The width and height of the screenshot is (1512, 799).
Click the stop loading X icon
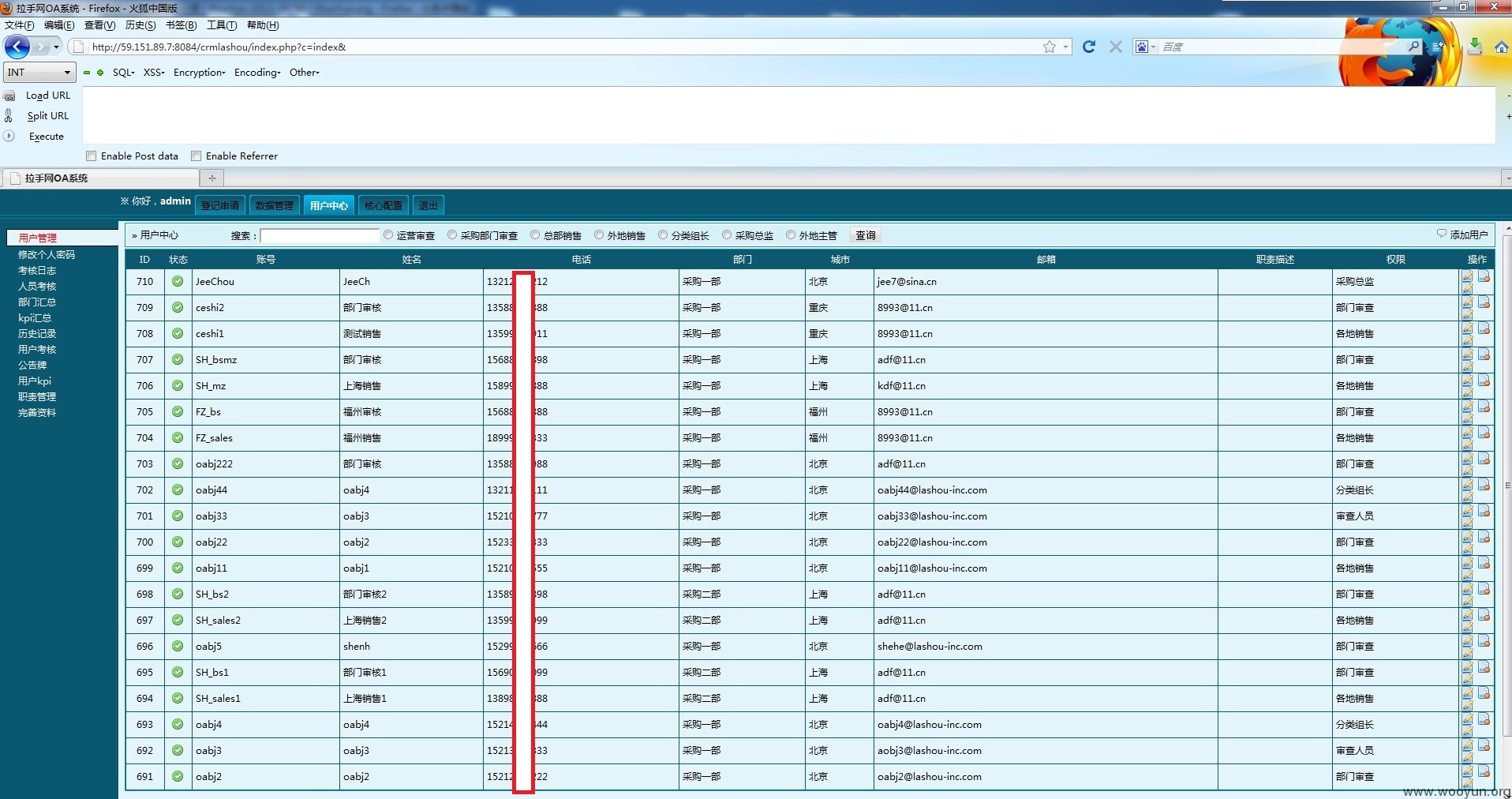(1115, 47)
